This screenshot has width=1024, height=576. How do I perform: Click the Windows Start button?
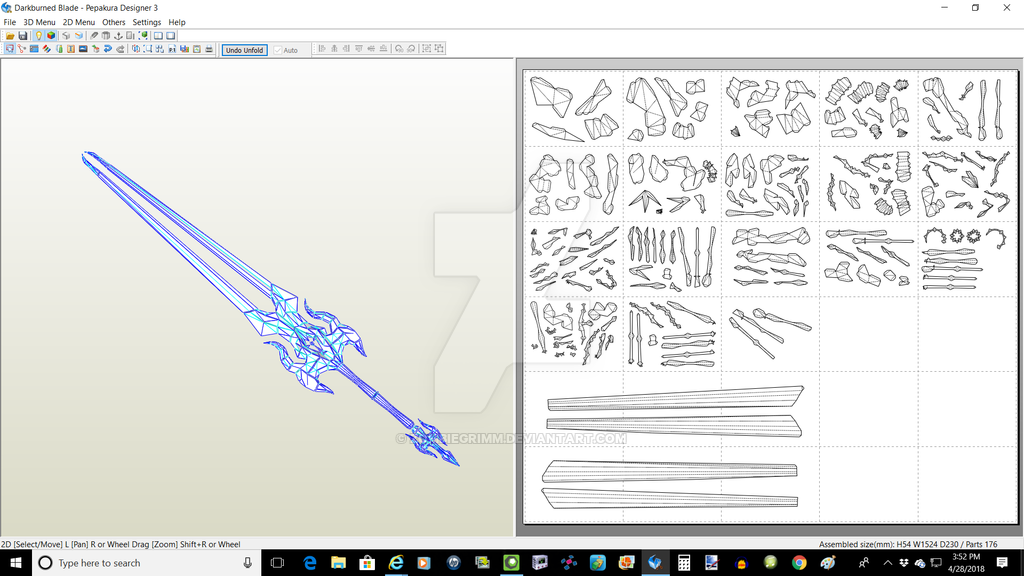click(16, 562)
